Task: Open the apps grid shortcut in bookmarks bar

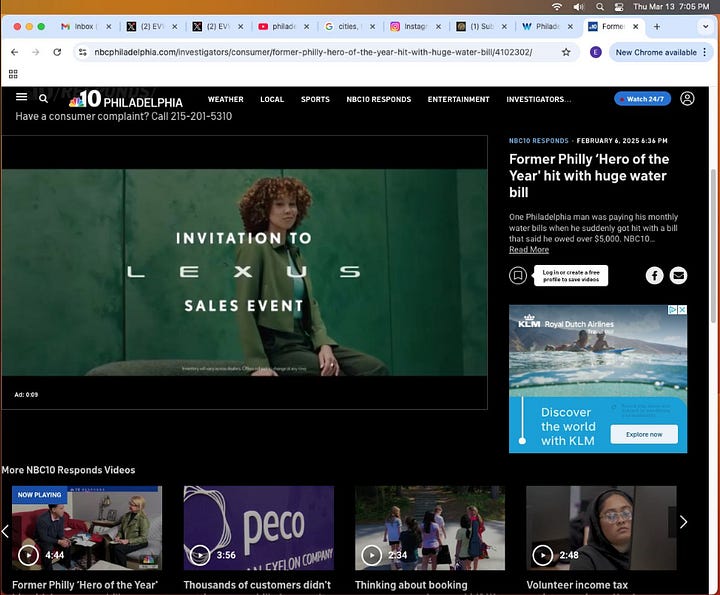Action: coord(13,74)
